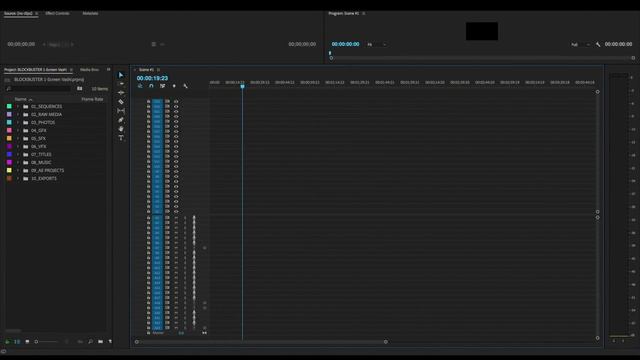Select the Program Scene #1 tab

pyautogui.click(x=344, y=13)
